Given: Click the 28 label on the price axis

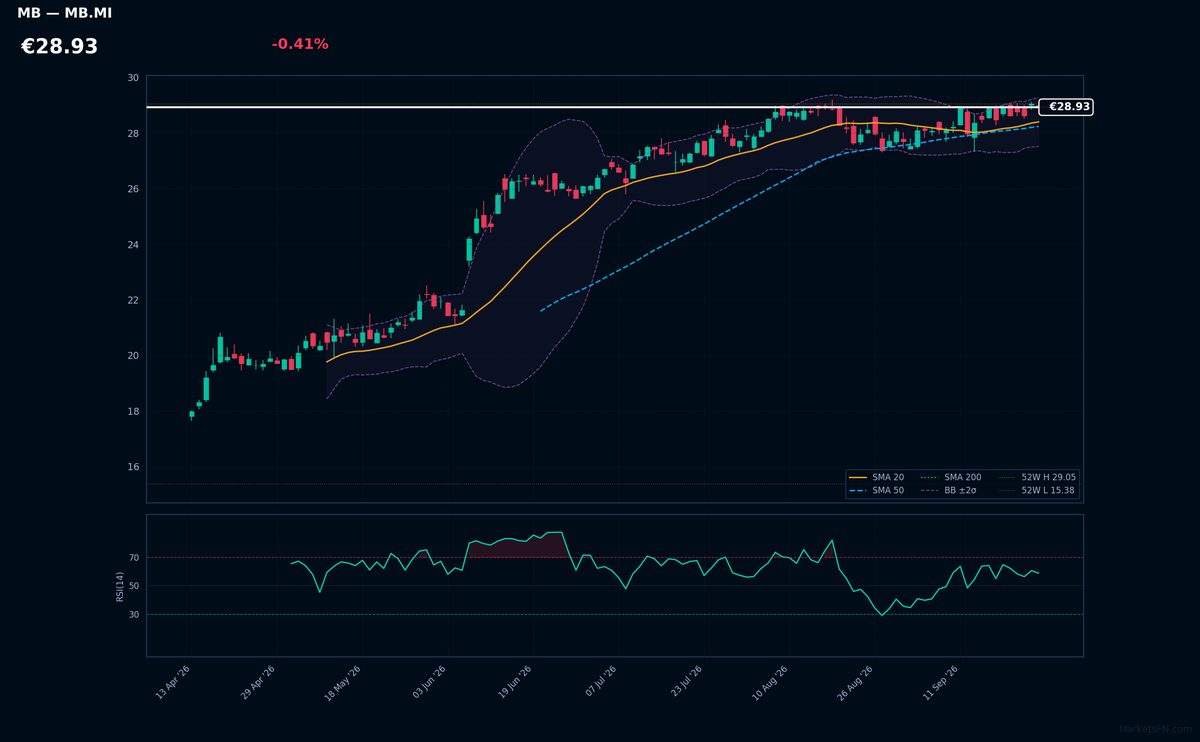Looking at the screenshot, I should (133, 134).
